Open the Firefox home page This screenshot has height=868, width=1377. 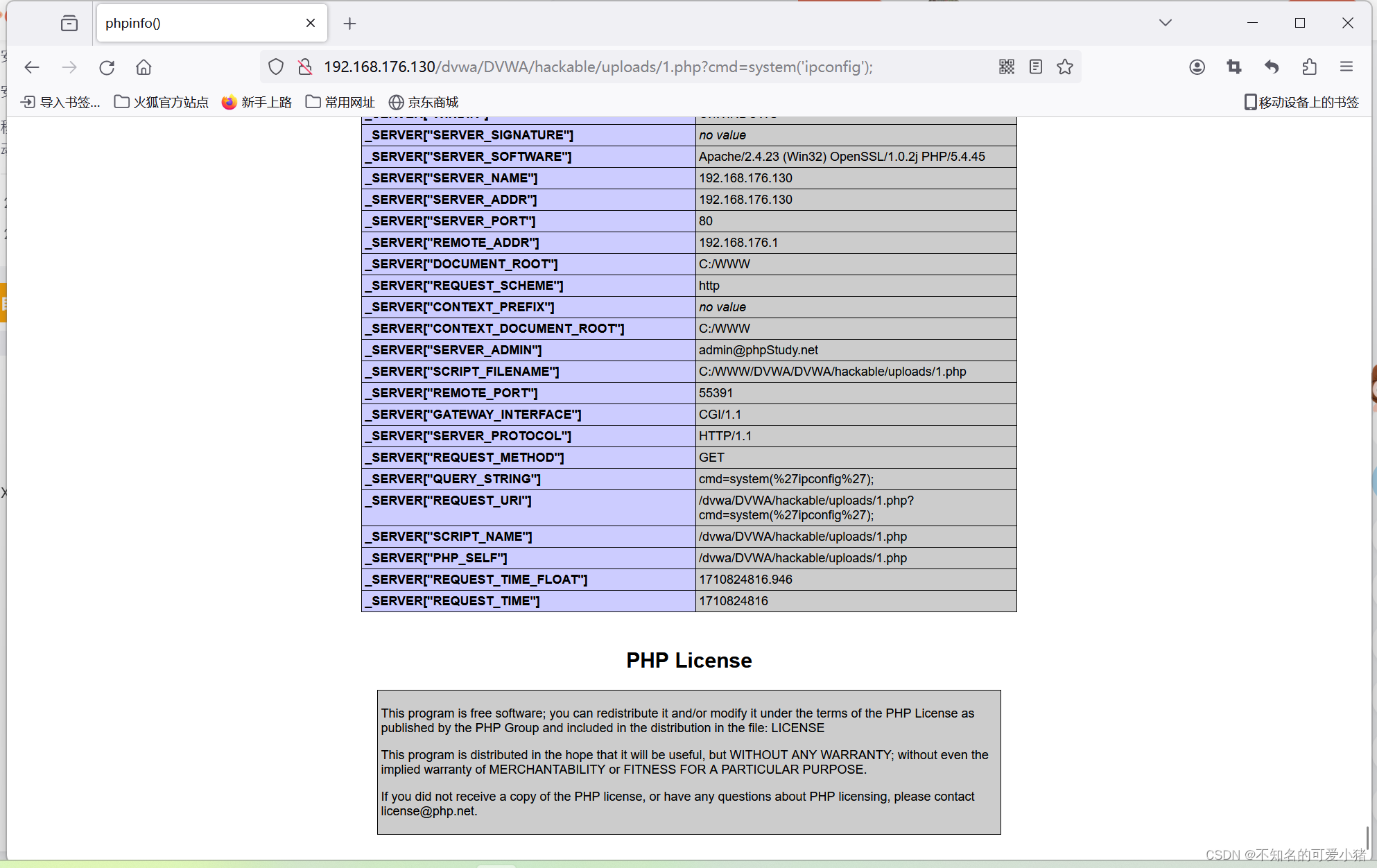[144, 67]
